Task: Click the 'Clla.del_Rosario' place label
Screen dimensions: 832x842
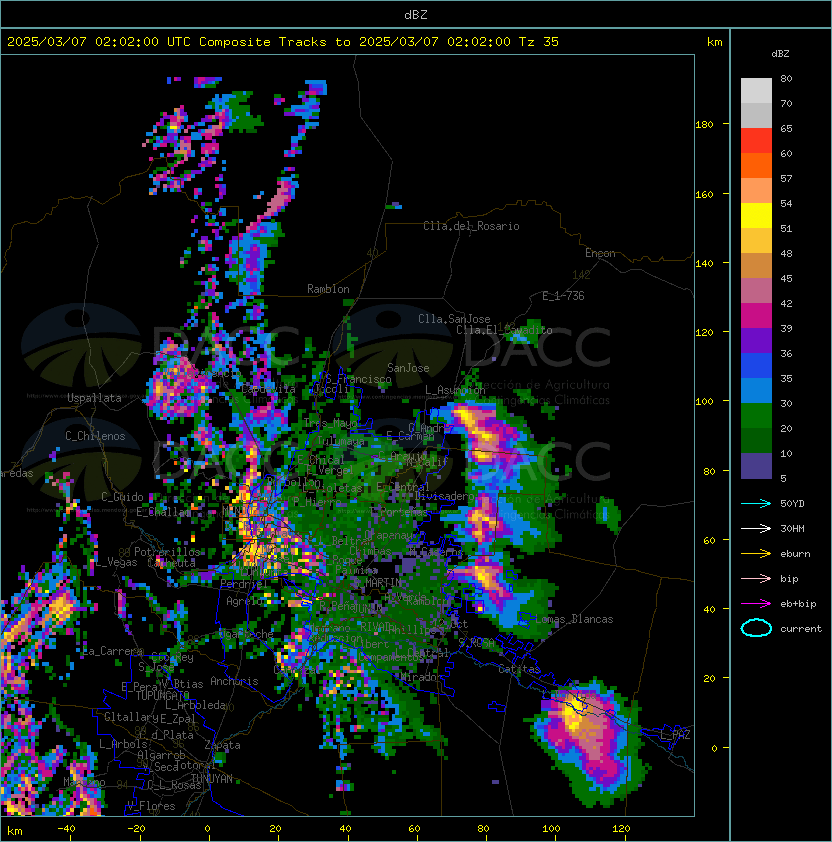Action: coord(471,226)
